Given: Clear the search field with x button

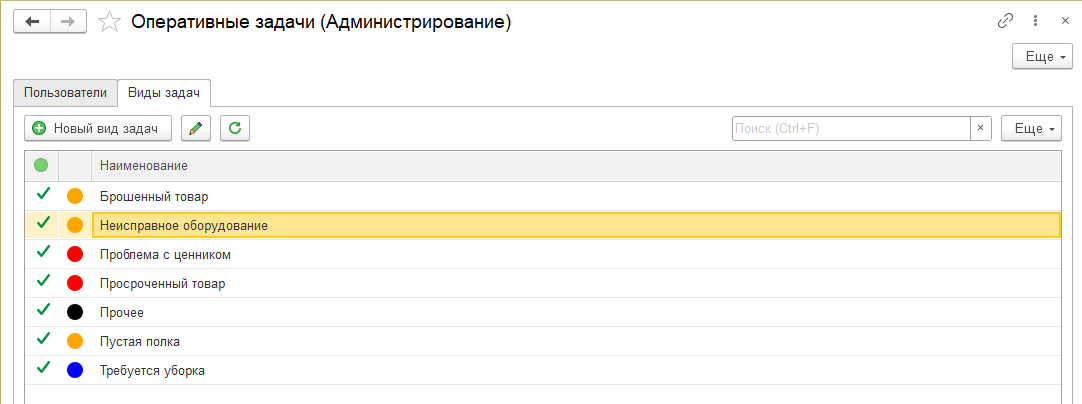Looking at the screenshot, I should (x=981, y=128).
